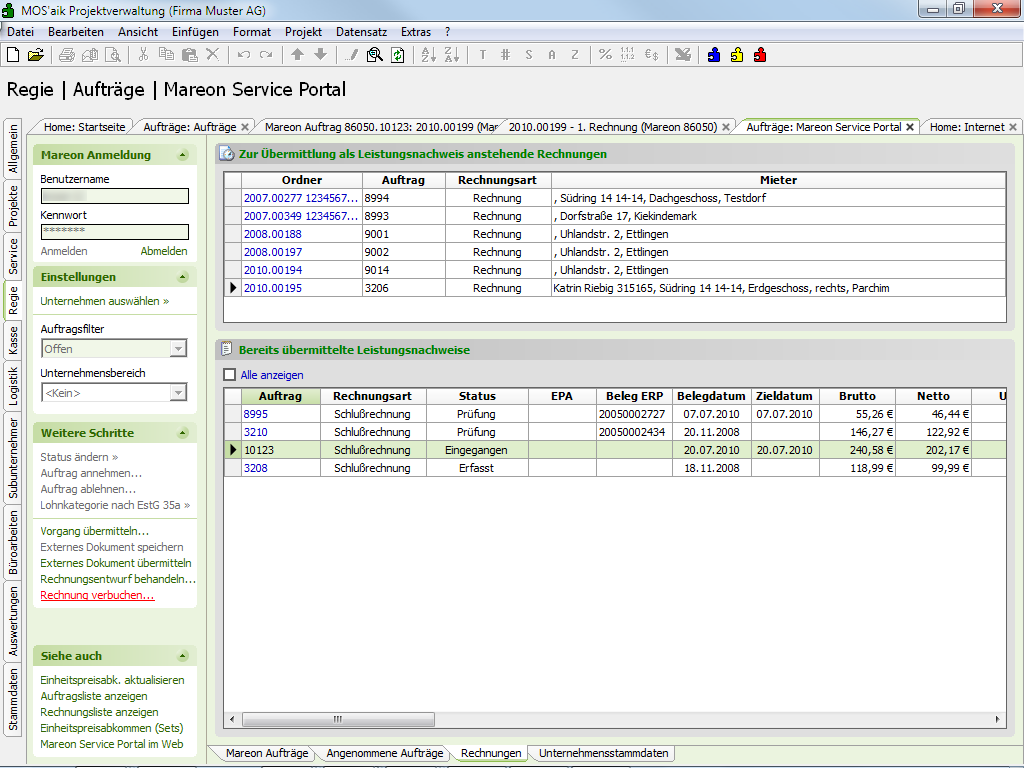The image size is (1024, 768).
Task: Click the undo arrow icon
Action: [244, 55]
